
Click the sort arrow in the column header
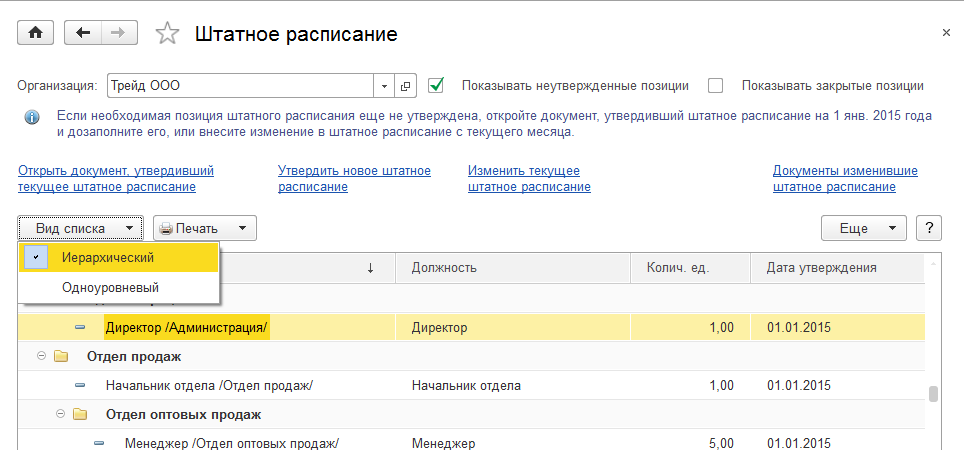[370, 268]
